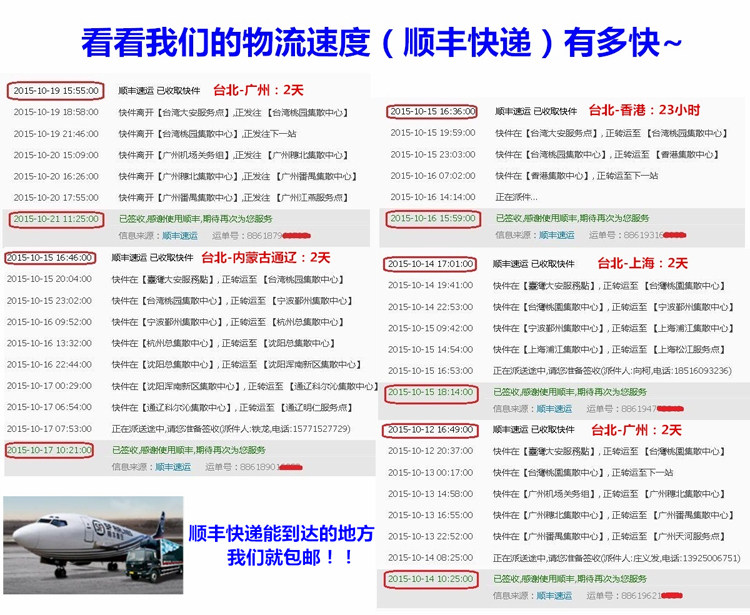Screen dimensions: 750x615
Task: Click the delivery row with phone 18516093236
Action: coord(560,371)
